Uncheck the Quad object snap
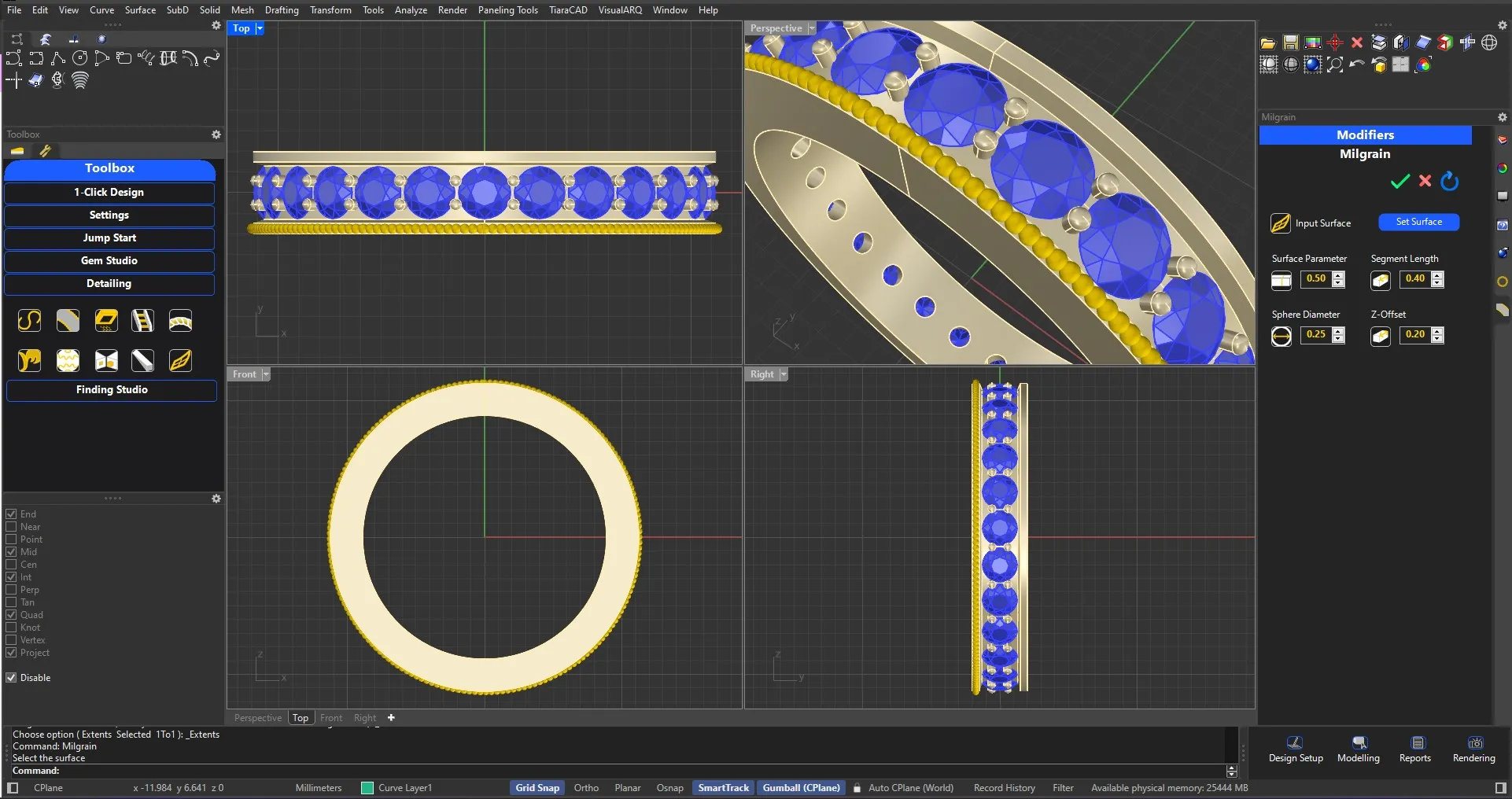Screen dimensions: 1512x799 click(12, 615)
